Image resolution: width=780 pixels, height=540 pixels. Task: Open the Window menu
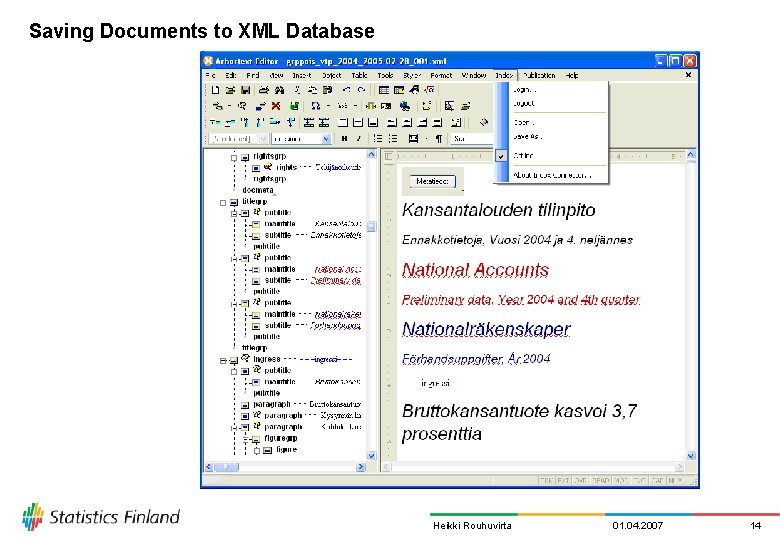pyautogui.click(x=474, y=75)
